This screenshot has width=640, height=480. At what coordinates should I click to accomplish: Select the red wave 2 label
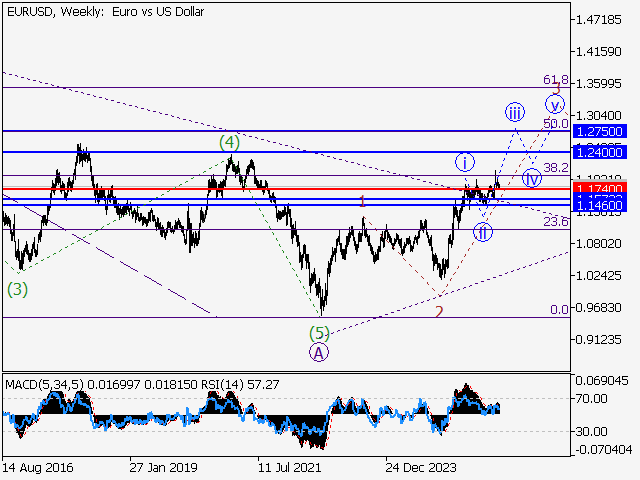tap(438, 311)
